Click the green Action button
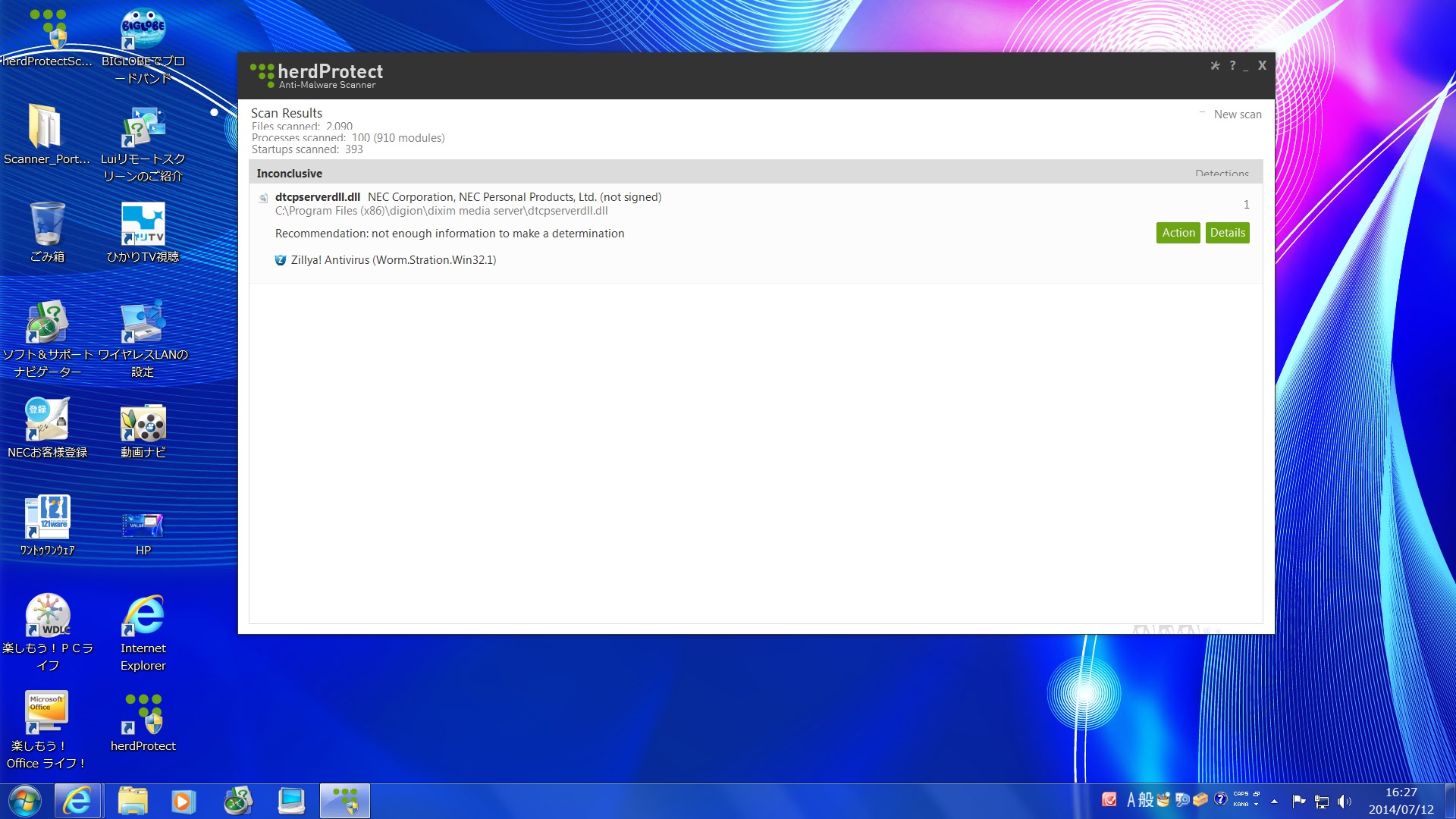 [x=1178, y=233]
